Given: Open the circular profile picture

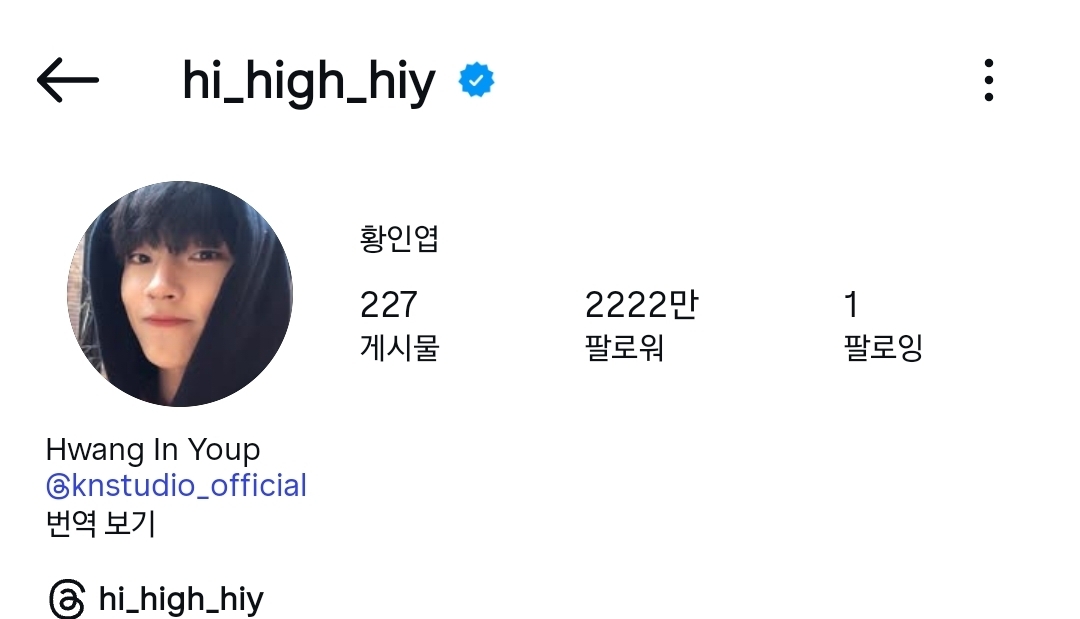Looking at the screenshot, I should (x=180, y=294).
